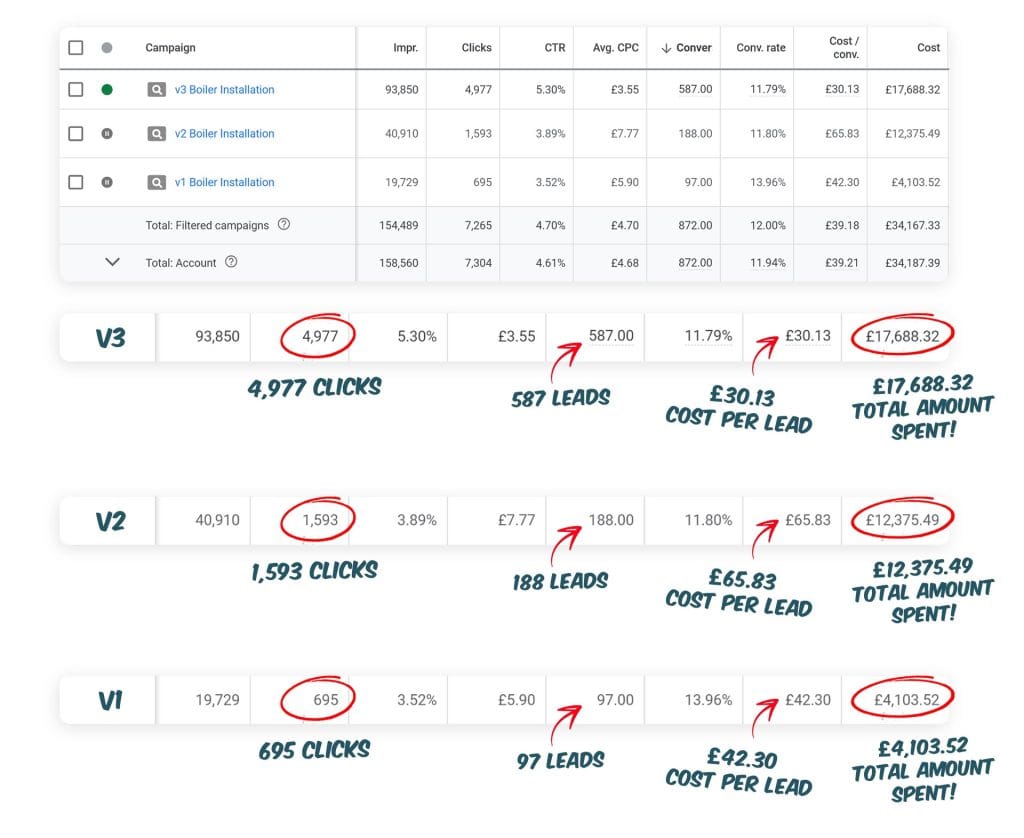
Task: Click the search campaign icon beside v3 Boiler Installation
Action: 156,90
